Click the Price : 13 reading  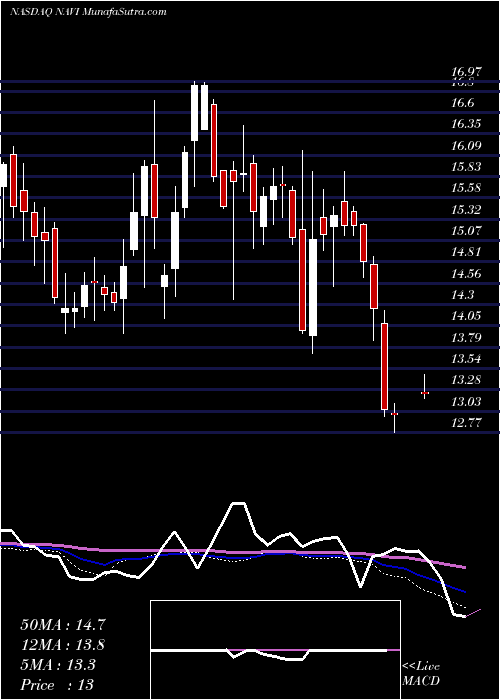(57, 685)
